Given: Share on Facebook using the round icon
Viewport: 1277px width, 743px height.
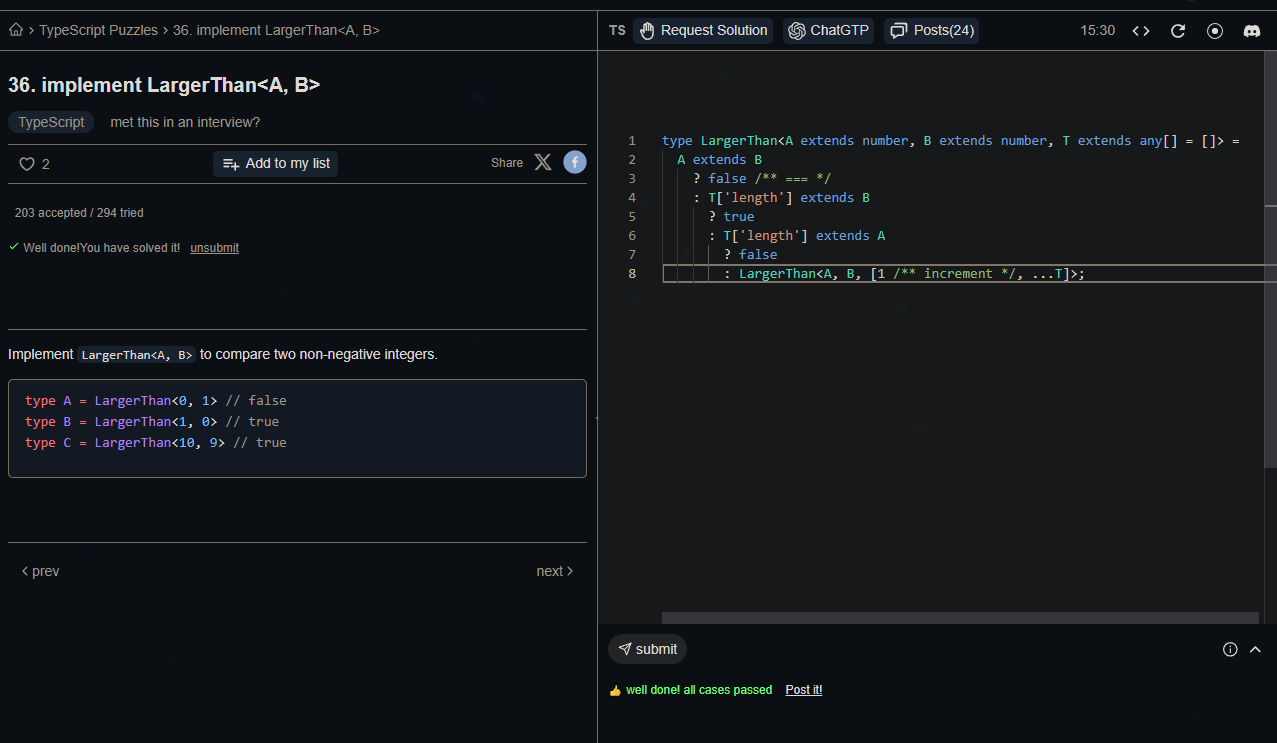Looking at the screenshot, I should (575, 162).
